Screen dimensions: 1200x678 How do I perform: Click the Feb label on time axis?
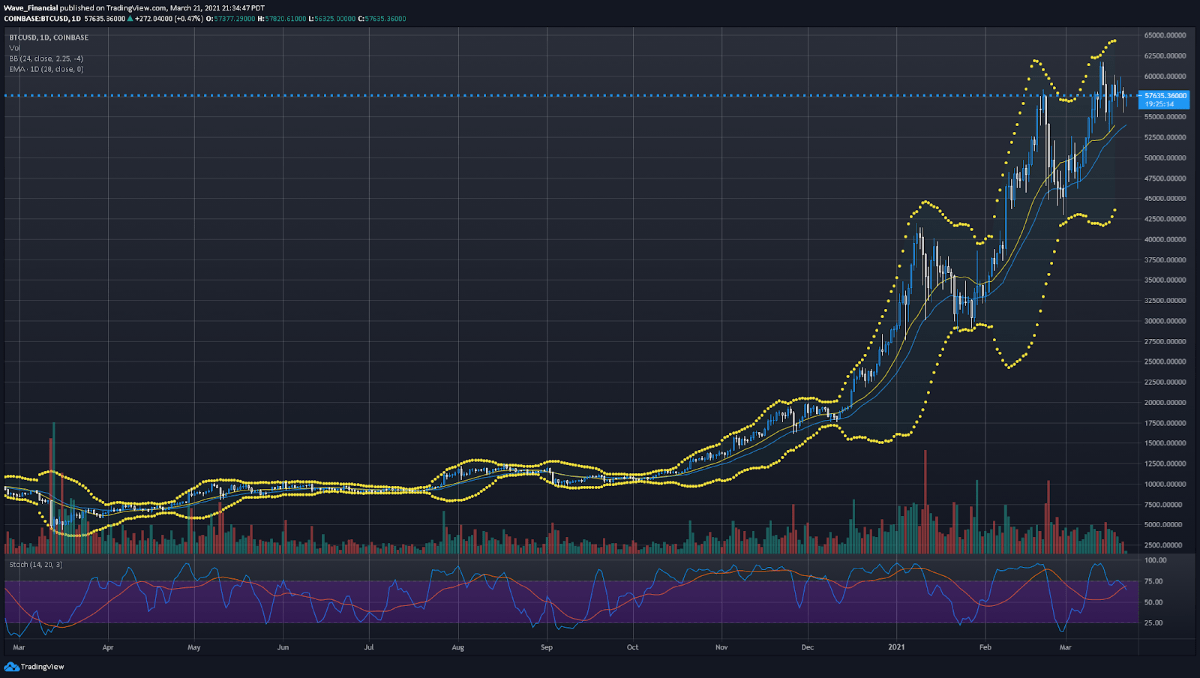click(x=985, y=648)
